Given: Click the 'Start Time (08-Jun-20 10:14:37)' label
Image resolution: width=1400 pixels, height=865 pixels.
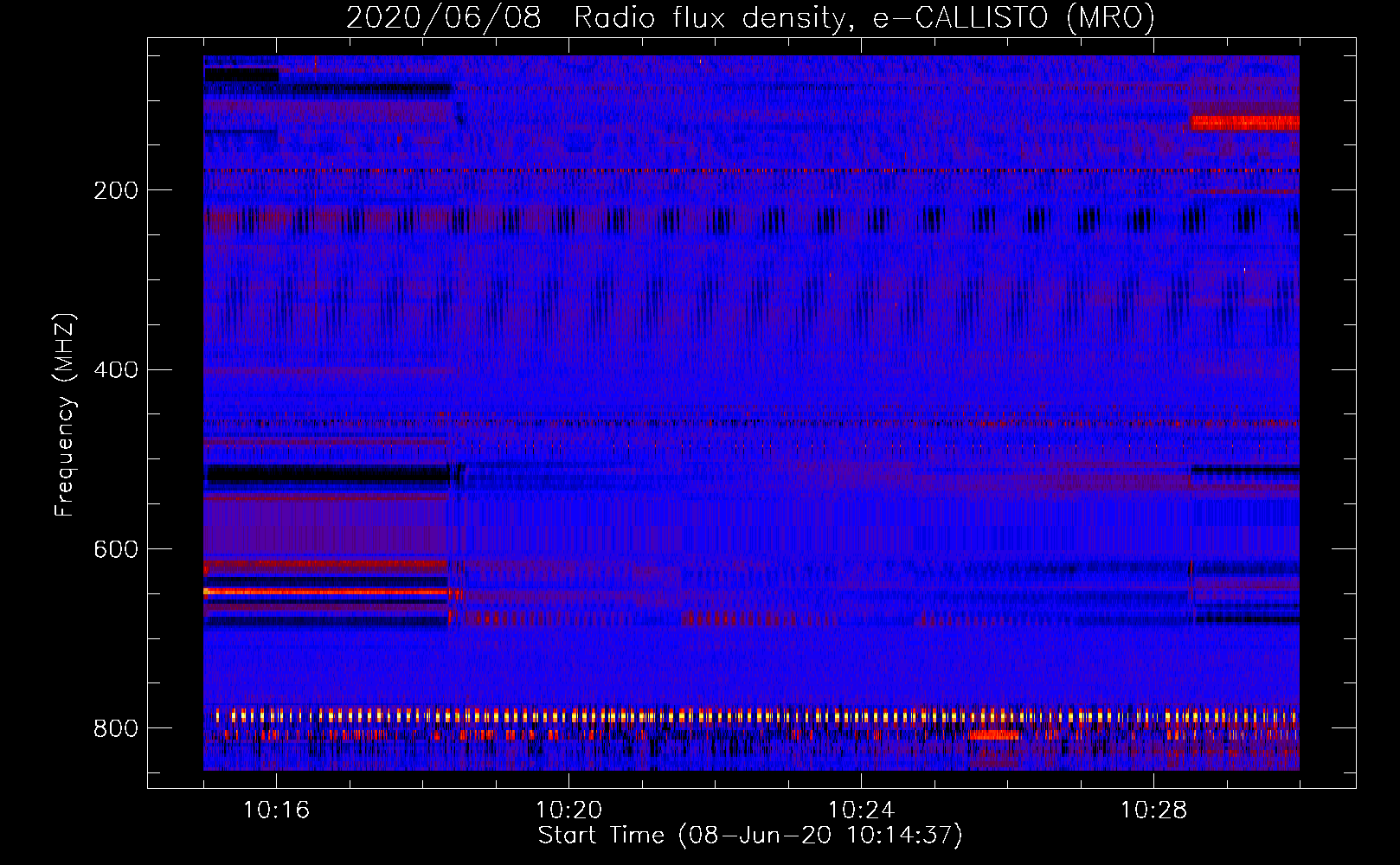Looking at the screenshot, I should coord(750,836).
